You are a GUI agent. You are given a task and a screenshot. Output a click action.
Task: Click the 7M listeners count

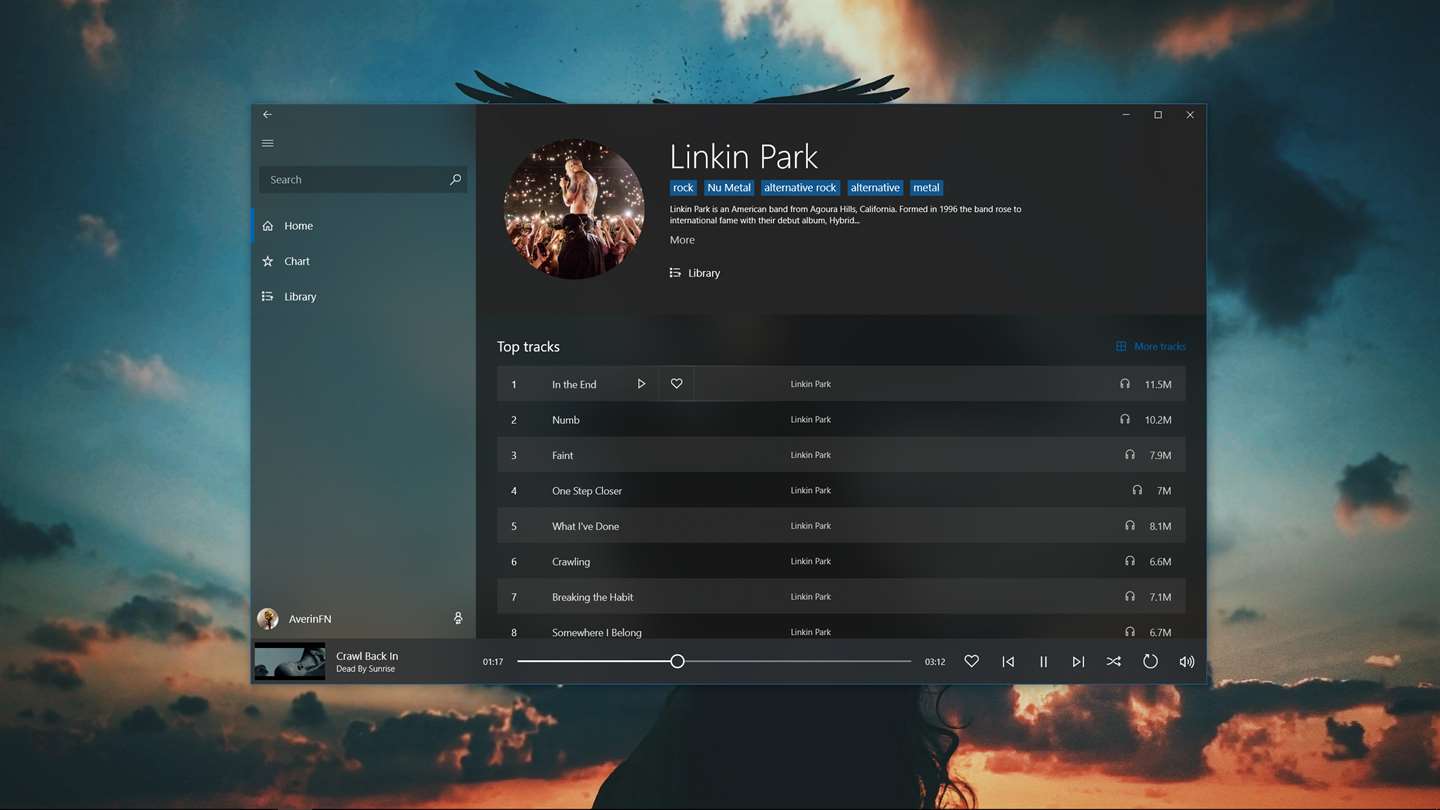1164,491
